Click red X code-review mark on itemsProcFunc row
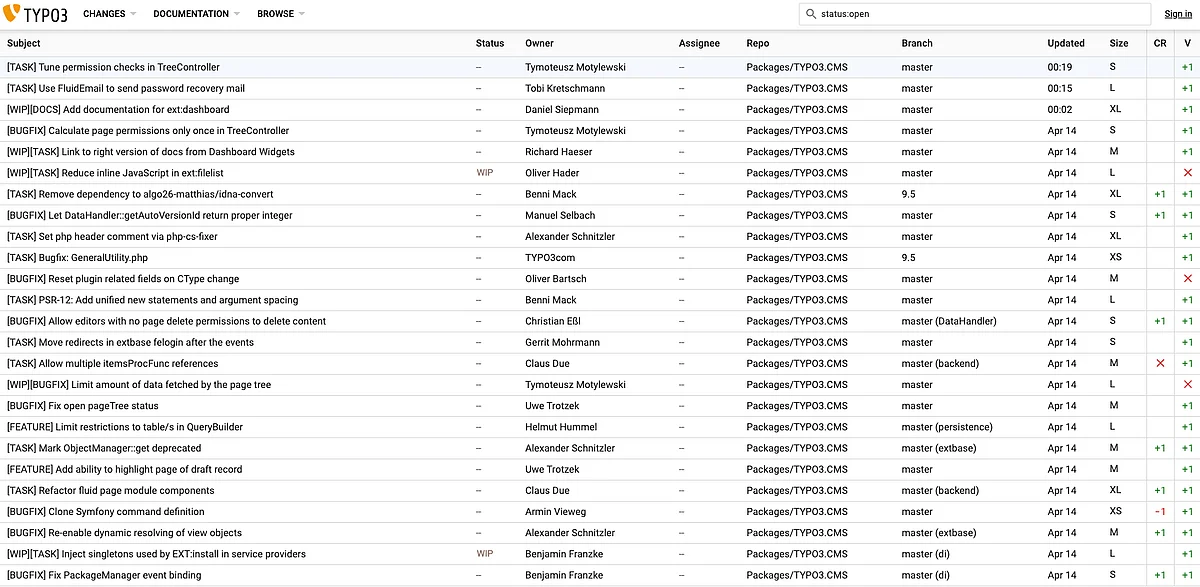Screen dimensions: 1200x587 pyautogui.click(x=1160, y=364)
